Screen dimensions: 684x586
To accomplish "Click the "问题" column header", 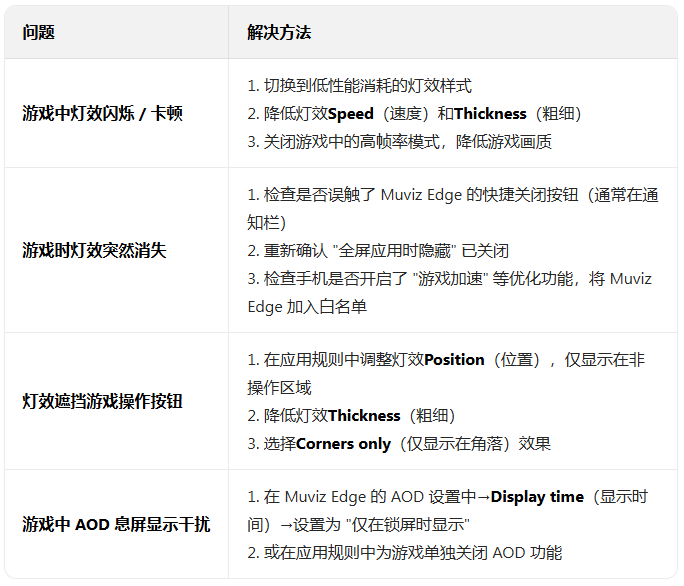I will [39, 33].
